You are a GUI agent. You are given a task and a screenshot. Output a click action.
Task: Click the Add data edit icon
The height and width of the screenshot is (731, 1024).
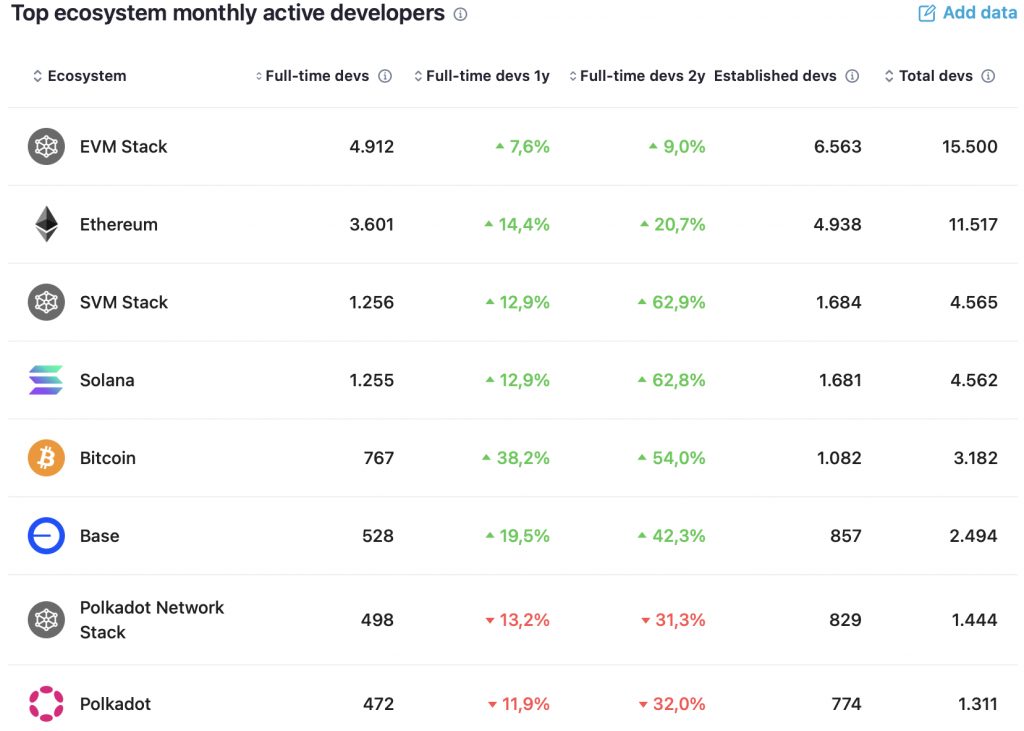coord(927,13)
